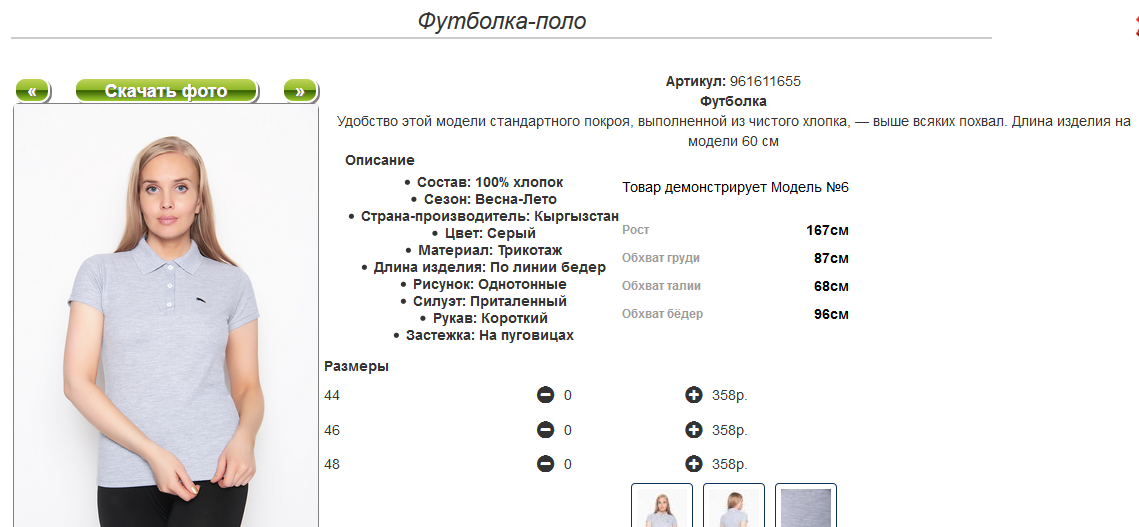Open the front-view model thumbnail
The width and height of the screenshot is (1139, 527).
(662, 505)
